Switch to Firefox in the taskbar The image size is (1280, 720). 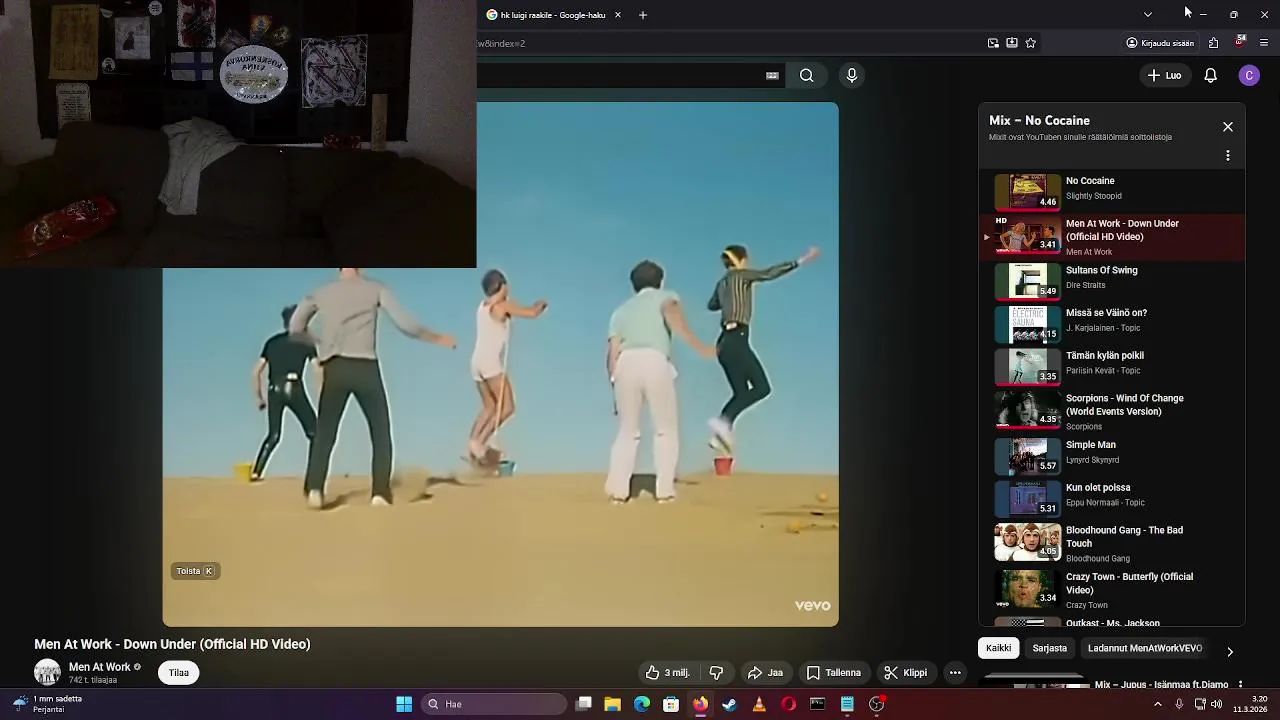700,704
